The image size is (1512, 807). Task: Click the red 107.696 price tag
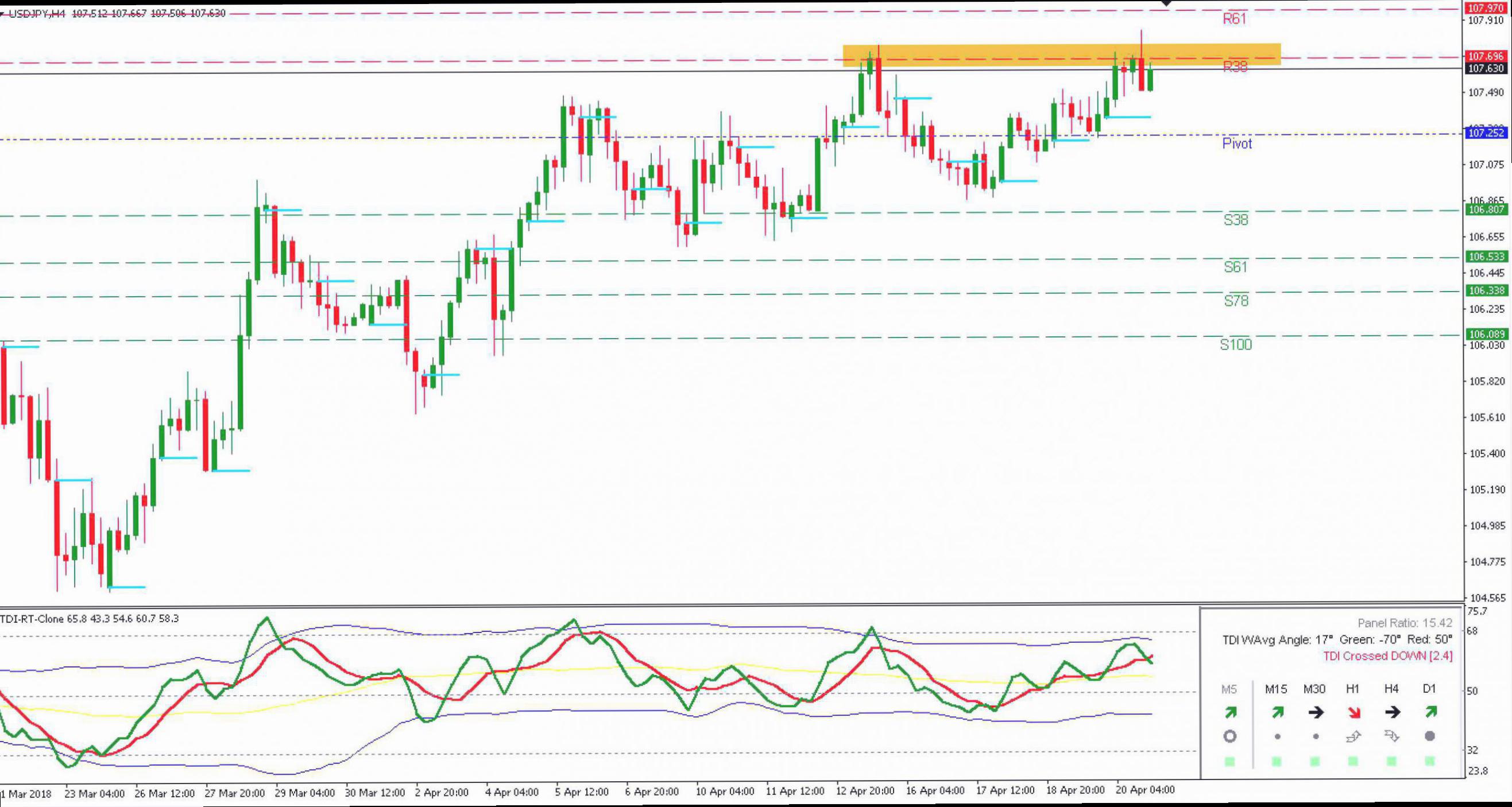coord(1487,56)
